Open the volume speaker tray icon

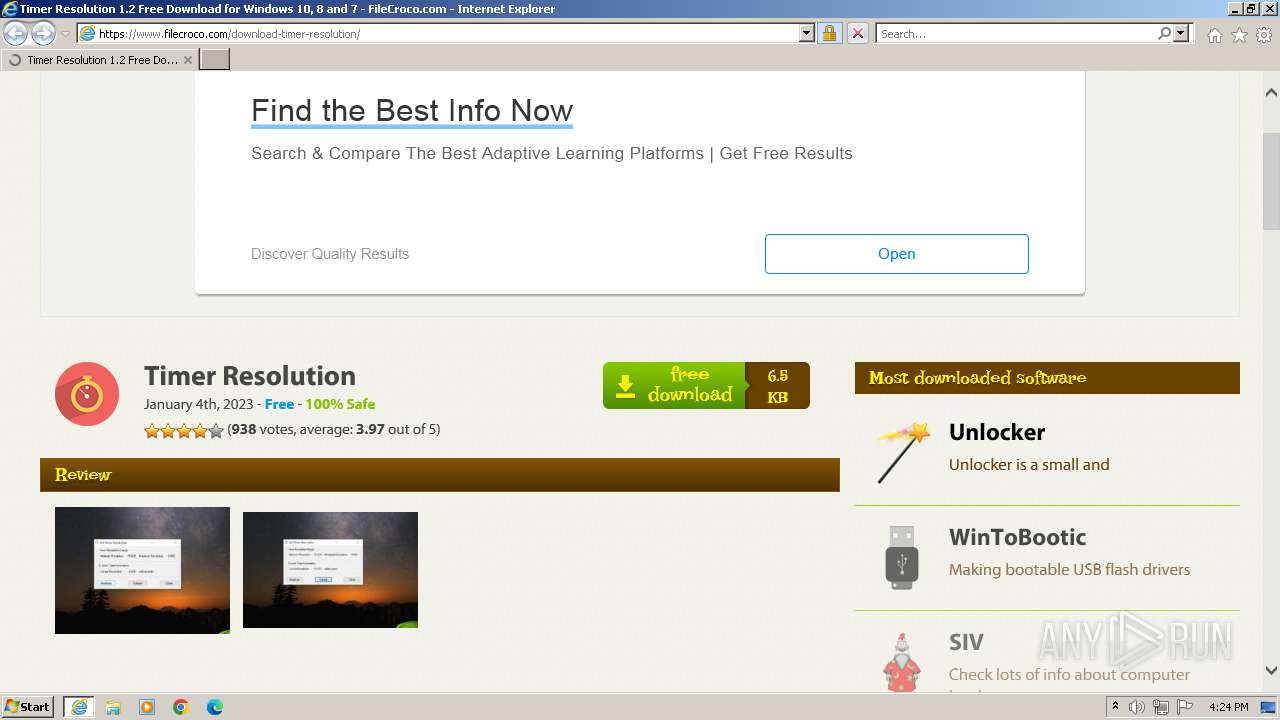coord(1137,707)
